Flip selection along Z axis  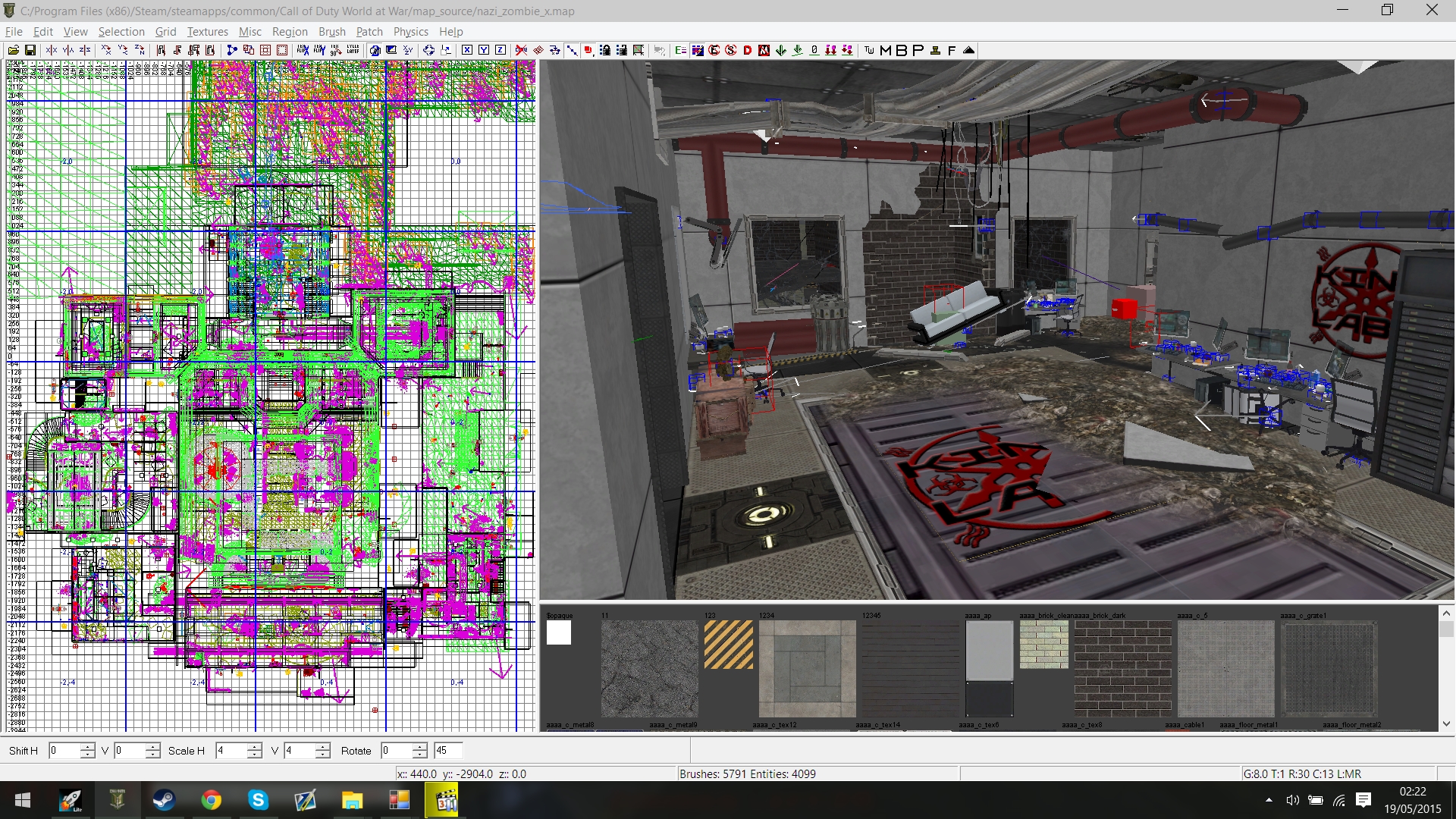click(85, 50)
